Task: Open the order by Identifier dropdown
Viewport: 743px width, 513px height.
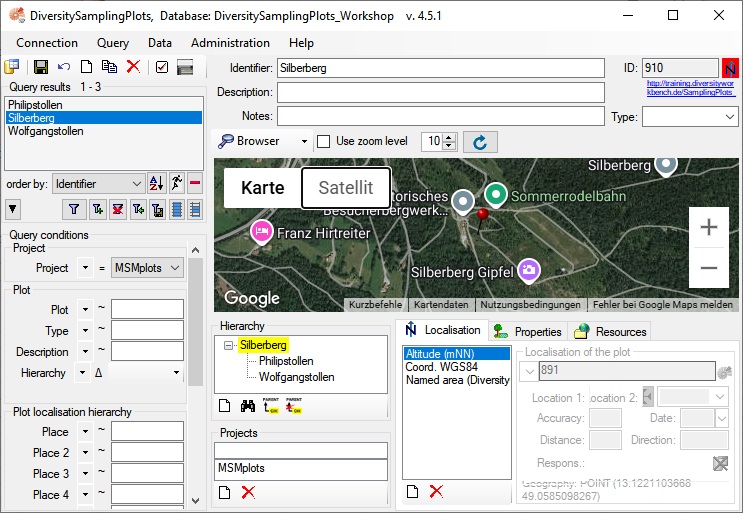Action: point(136,184)
